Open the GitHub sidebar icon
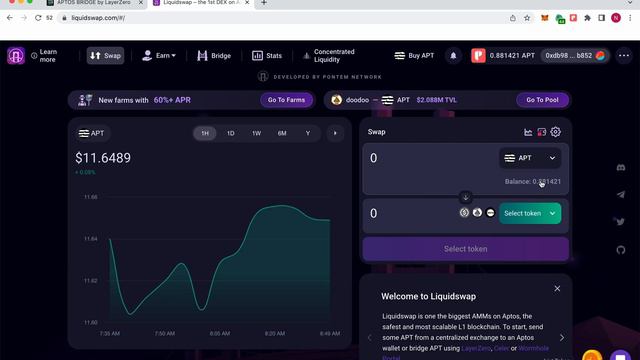Image resolution: width=640 pixels, height=360 pixels. pyautogui.click(x=620, y=250)
